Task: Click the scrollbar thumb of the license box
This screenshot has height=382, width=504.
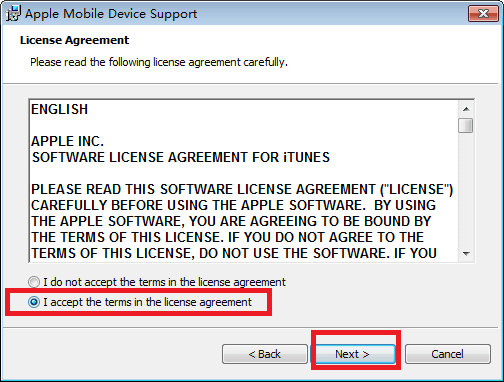Action: tap(466, 126)
